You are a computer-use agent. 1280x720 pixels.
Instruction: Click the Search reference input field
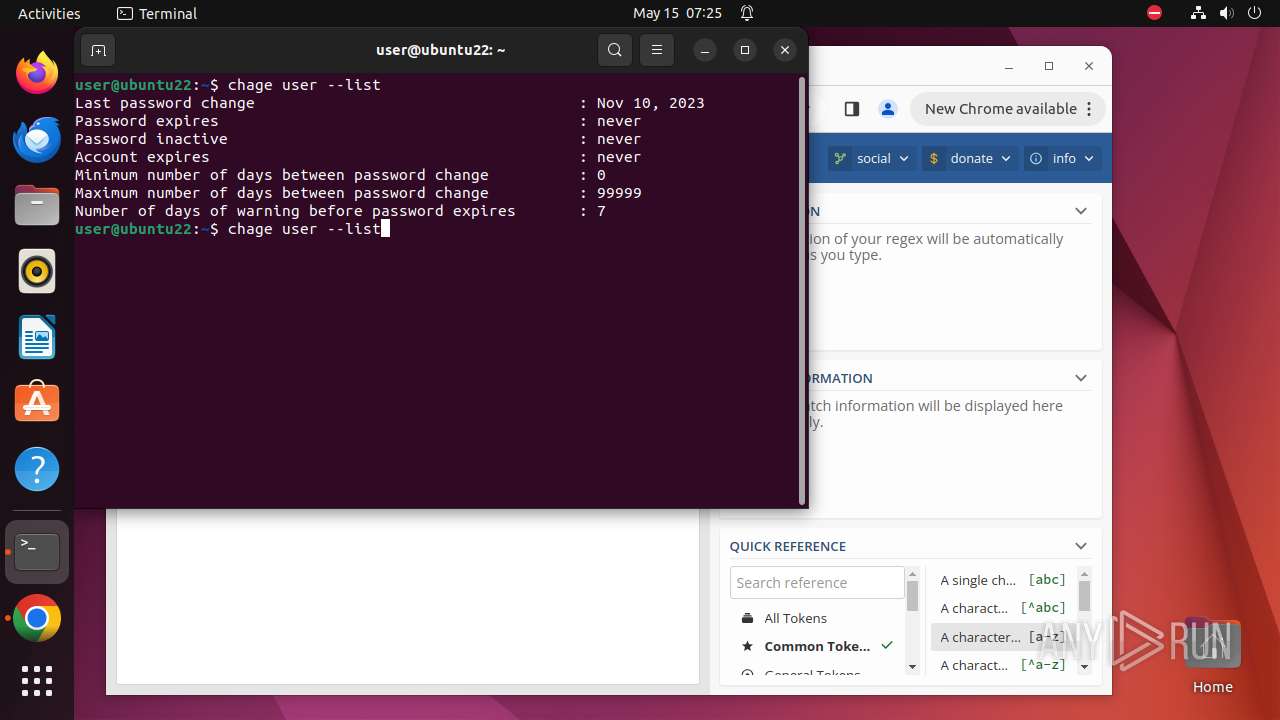click(x=817, y=582)
